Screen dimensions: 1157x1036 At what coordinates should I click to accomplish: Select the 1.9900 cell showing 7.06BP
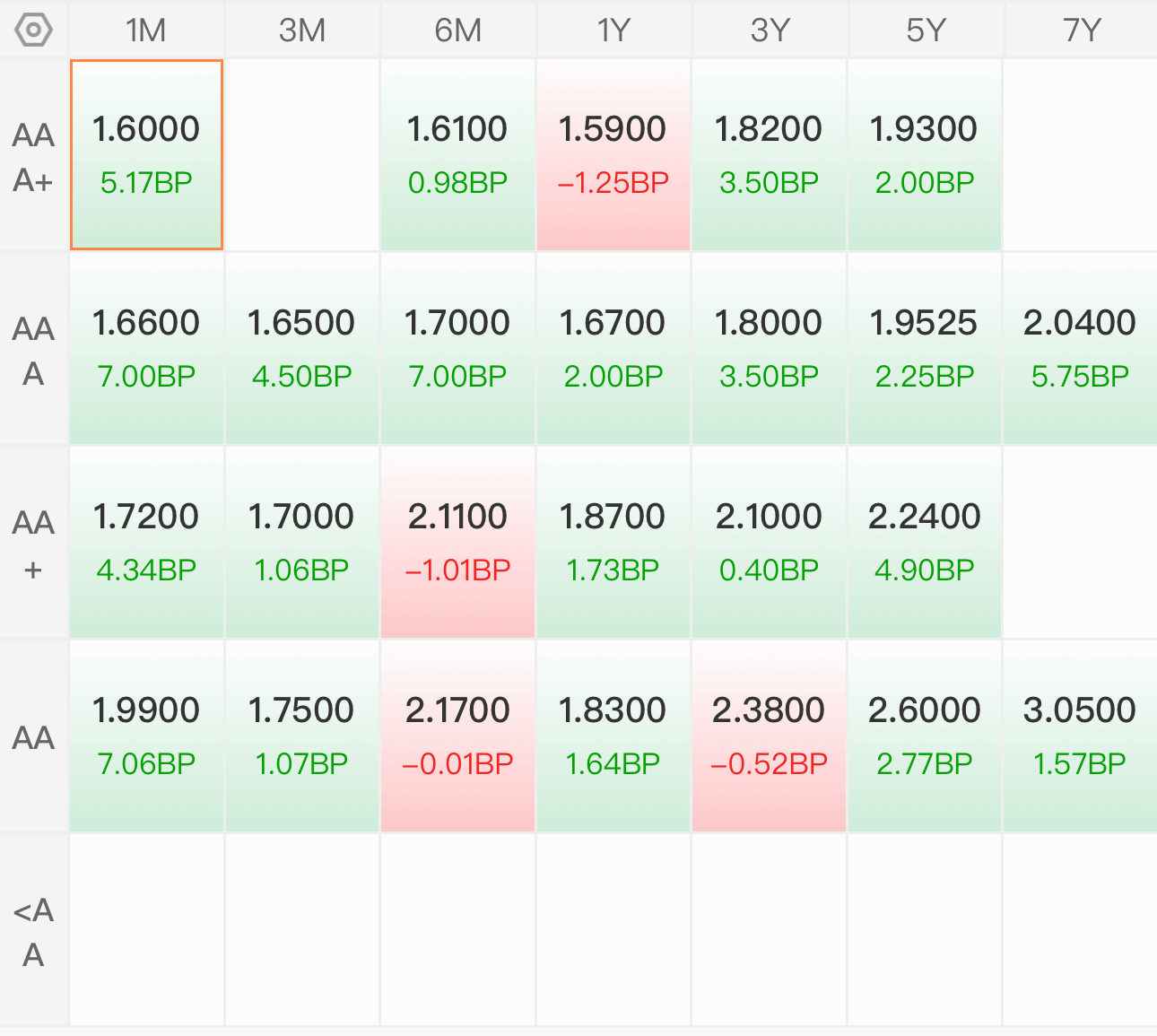coord(146,736)
